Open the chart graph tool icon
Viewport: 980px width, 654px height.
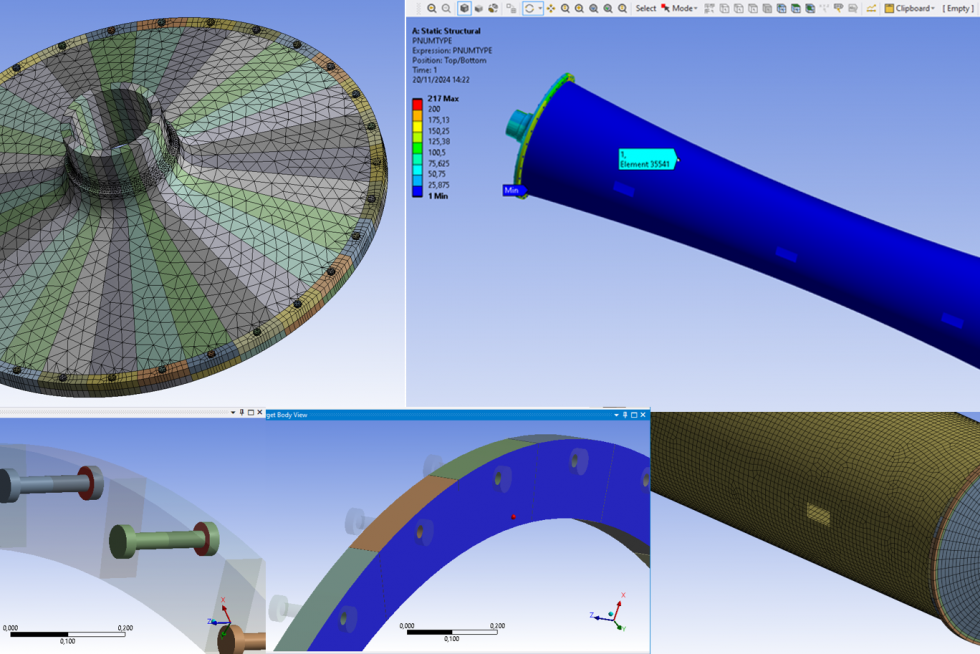tap(871, 8)
